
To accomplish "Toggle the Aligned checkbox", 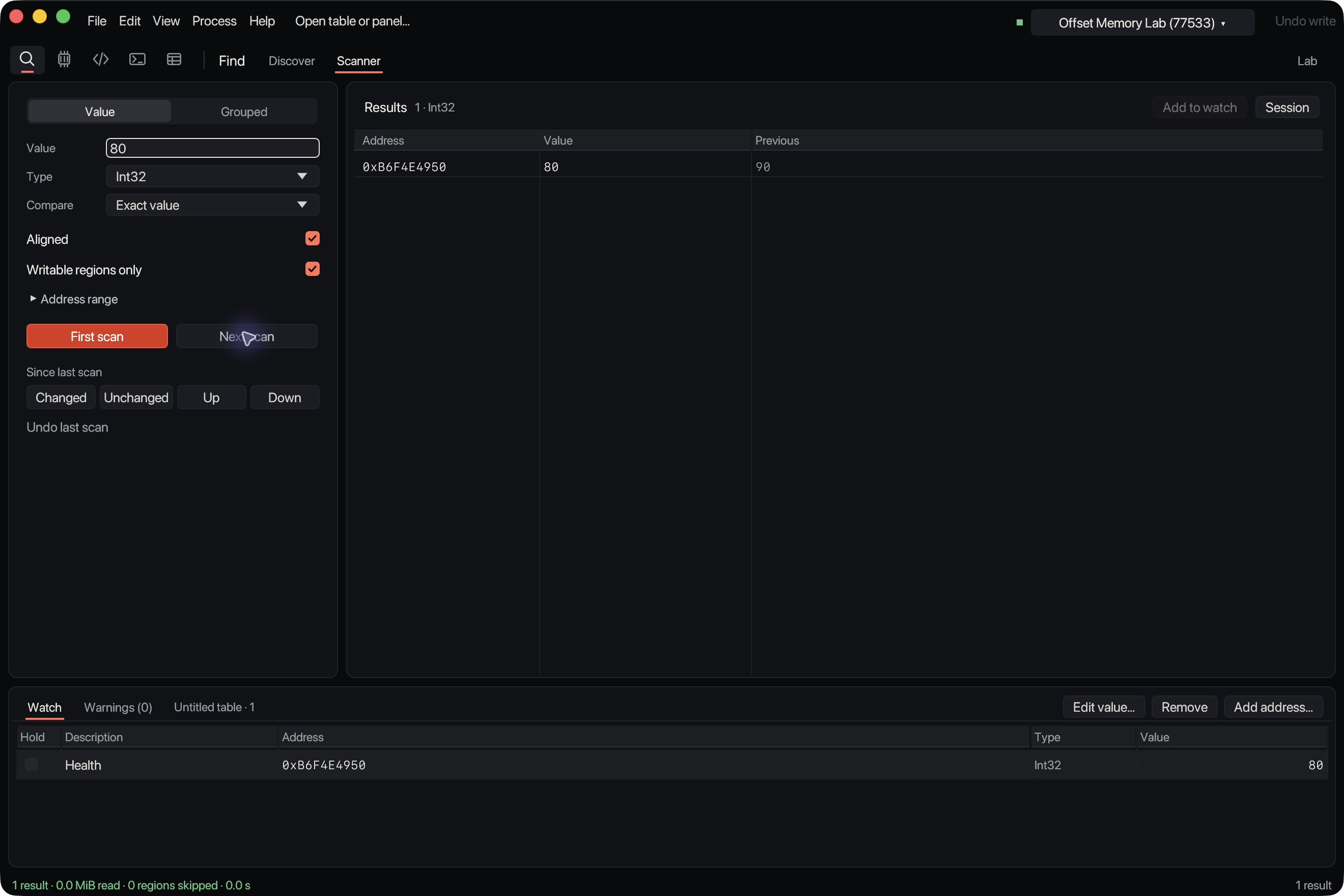I will pyautogui.click(x=312, y=238).
